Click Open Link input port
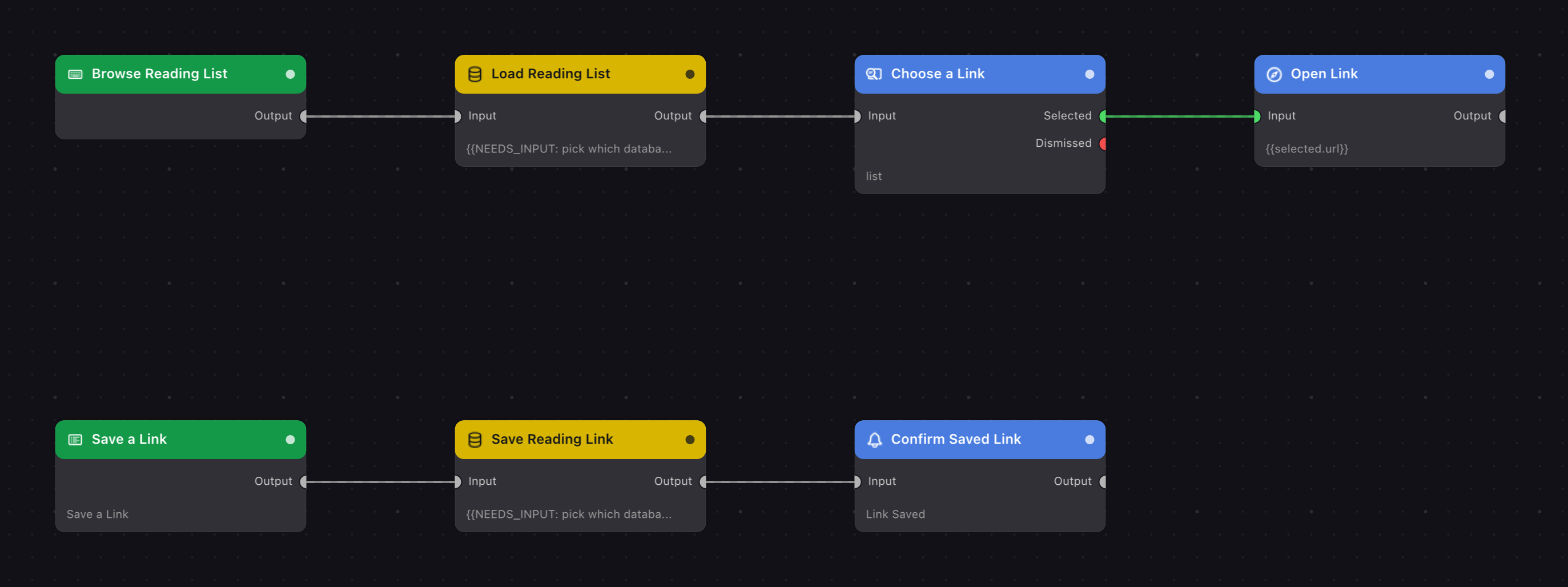Image resolution: width=1568 pixels, height=587 pixels. pyautogui.click(x=1257, y=116)
